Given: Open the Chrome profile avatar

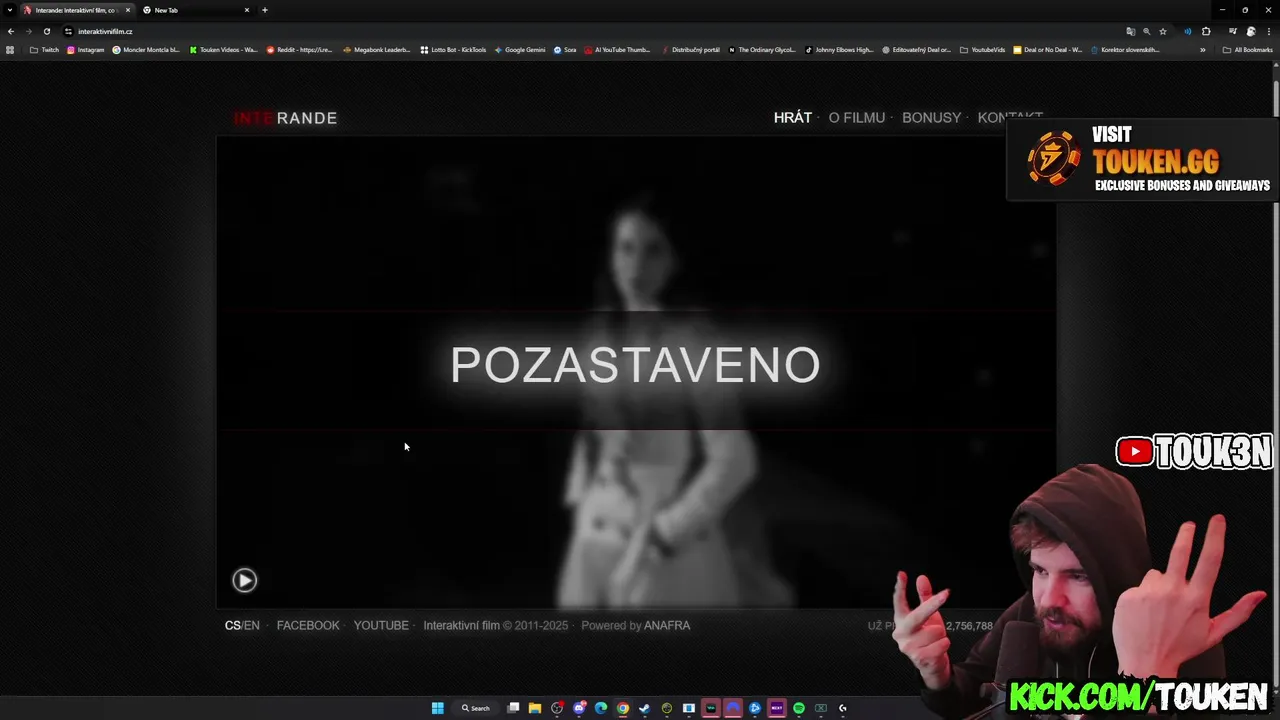Looking at the screenshot, I should point(1251,31).
